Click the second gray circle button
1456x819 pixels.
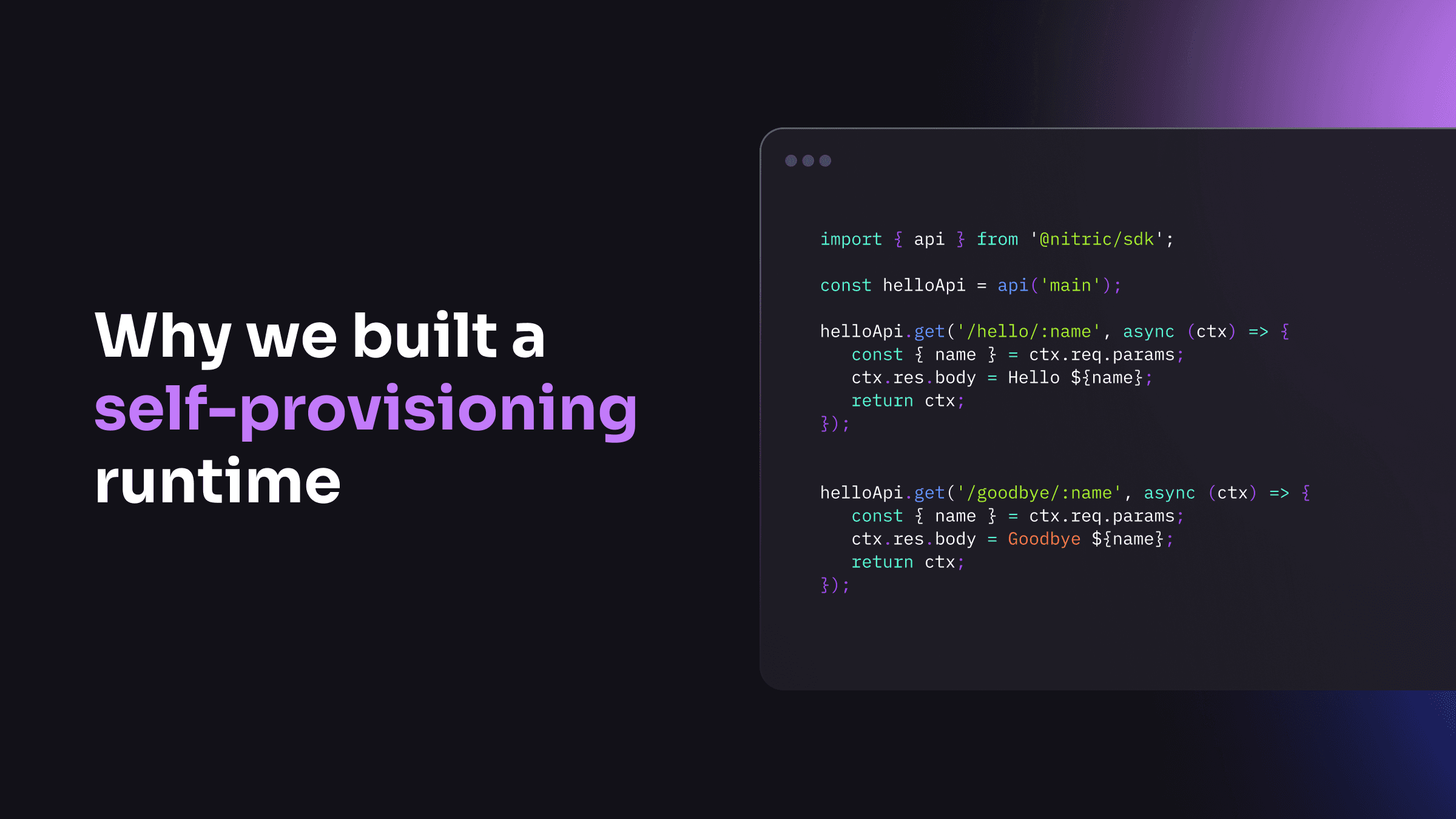(808, 159)
